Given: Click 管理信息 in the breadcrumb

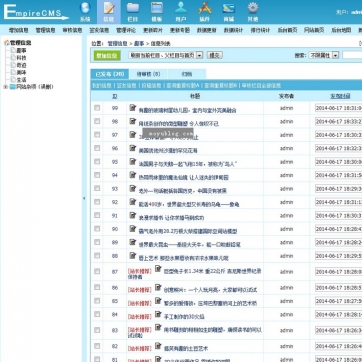Looking at the screenshot, I should [x=117, y=43].
